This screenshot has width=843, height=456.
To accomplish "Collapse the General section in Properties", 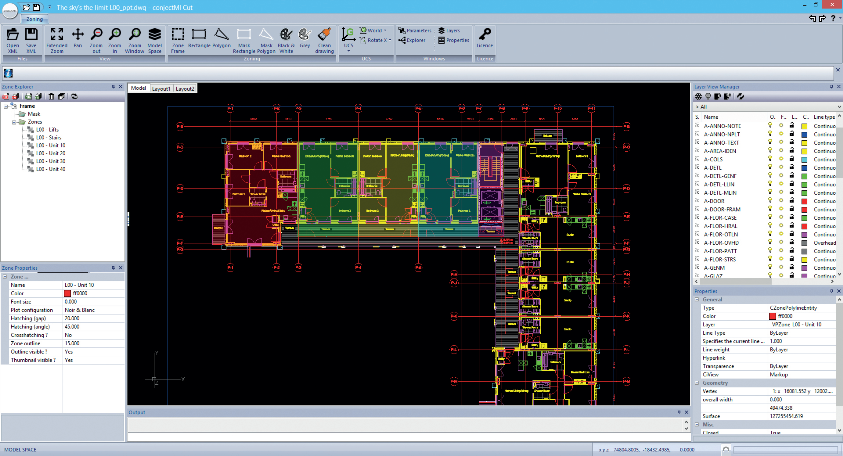I will point(697,300).
